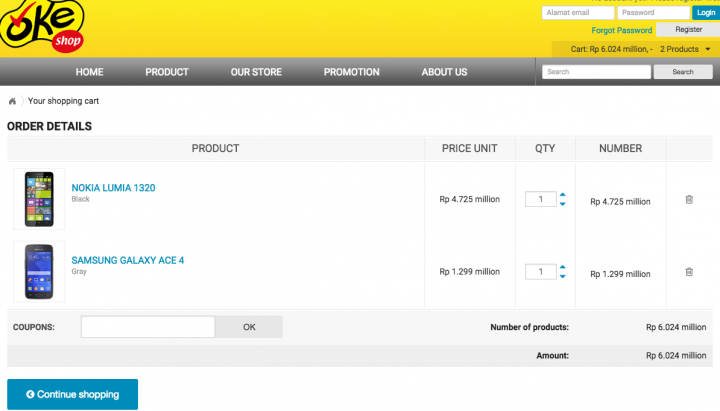Image resolution: width=720 pixels, height=411 pixels.
Task: Decrease Samsung Galaxy Ace 4 quantity arrow
Action: 562,276
